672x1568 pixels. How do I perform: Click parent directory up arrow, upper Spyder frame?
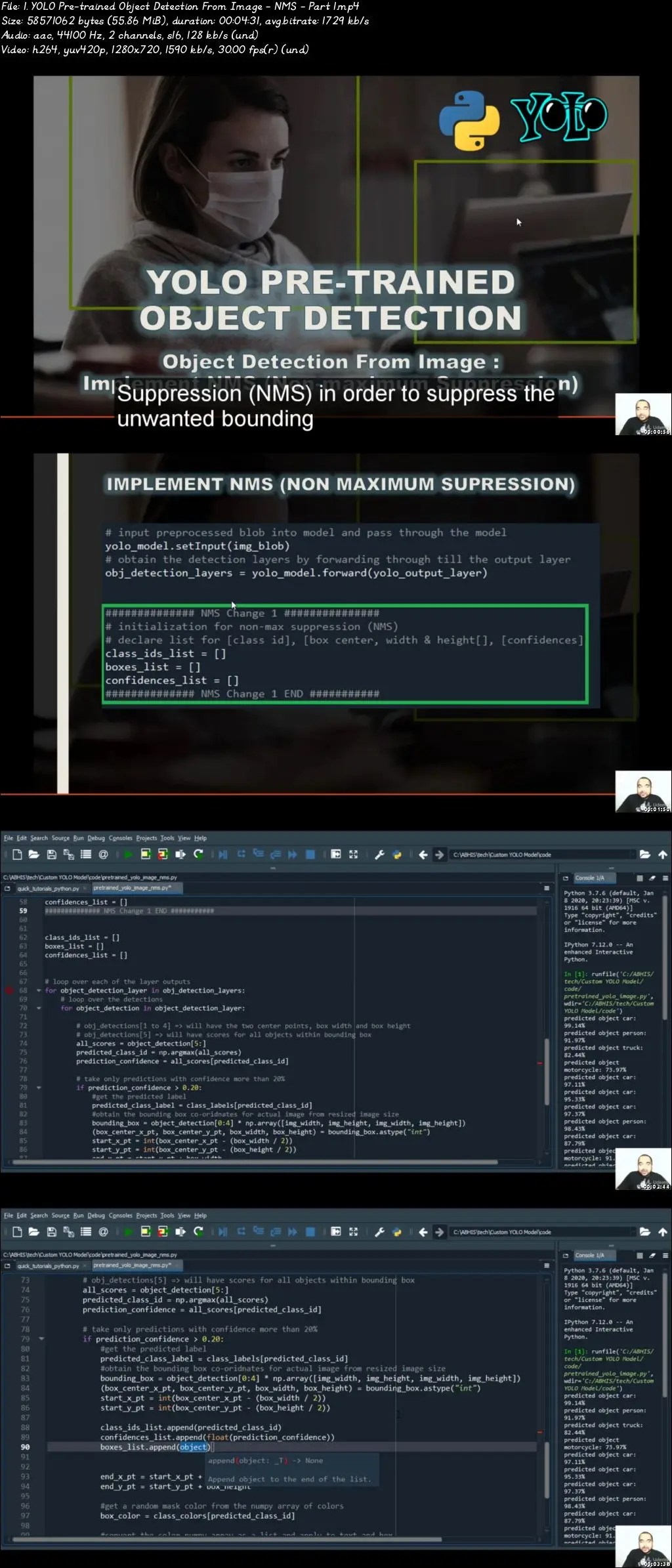663,854
